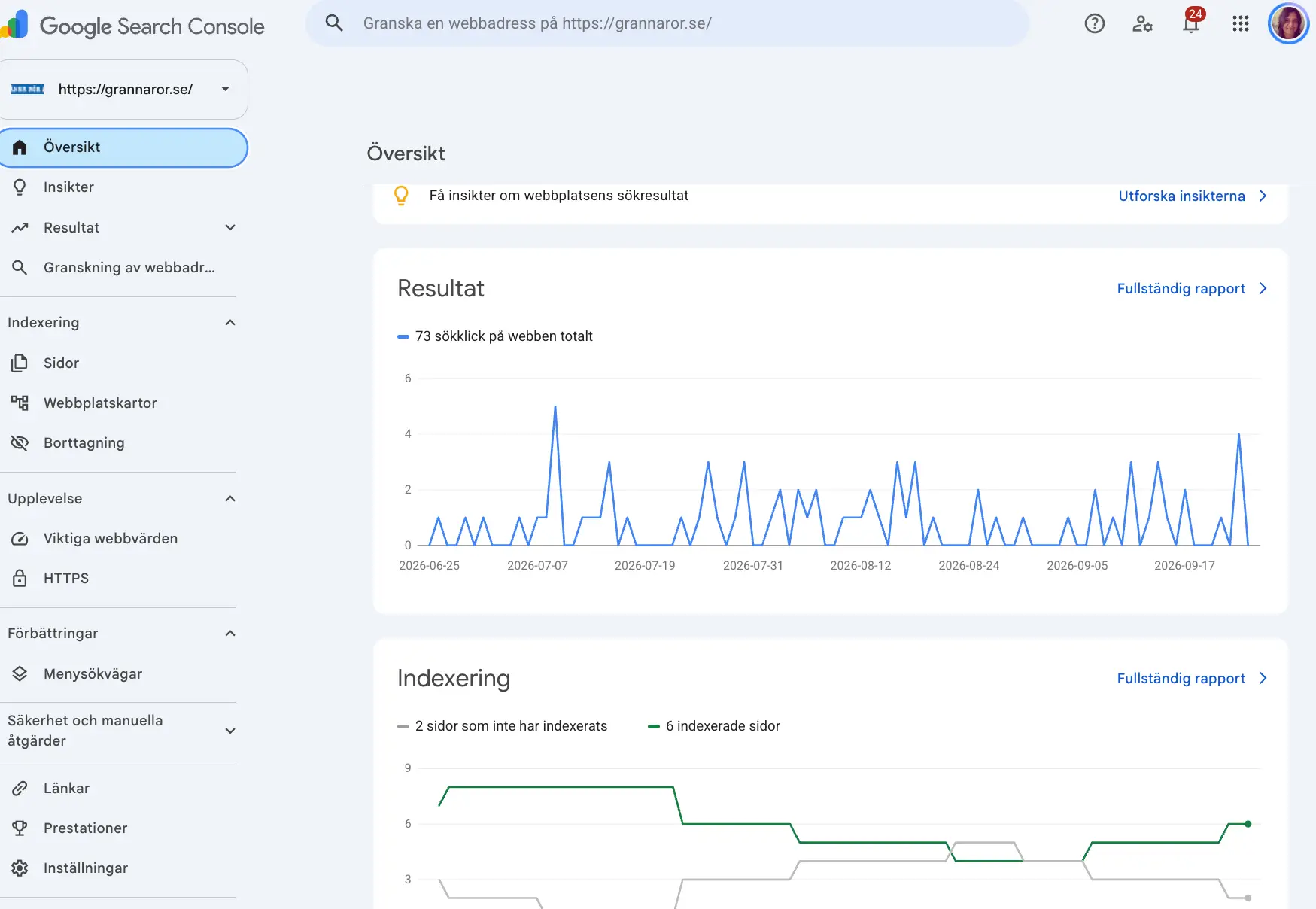1316x909 pixels.
Task: Click the Borttagning crossed-eye icon
Action: pyautogui.click(x=20, y=443)
